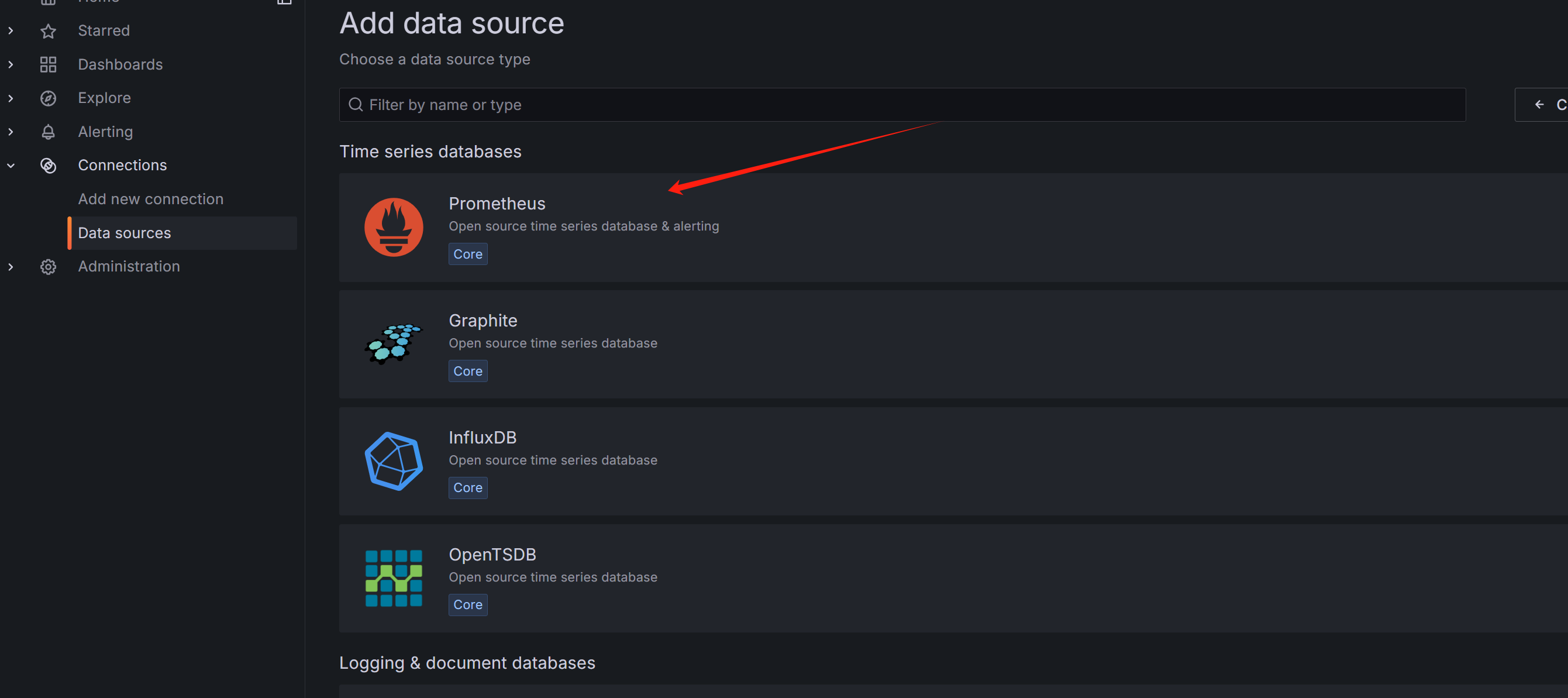Choose the Prometheus data source title
Viewport: 1568px width, 698px height.
point(497,204)
